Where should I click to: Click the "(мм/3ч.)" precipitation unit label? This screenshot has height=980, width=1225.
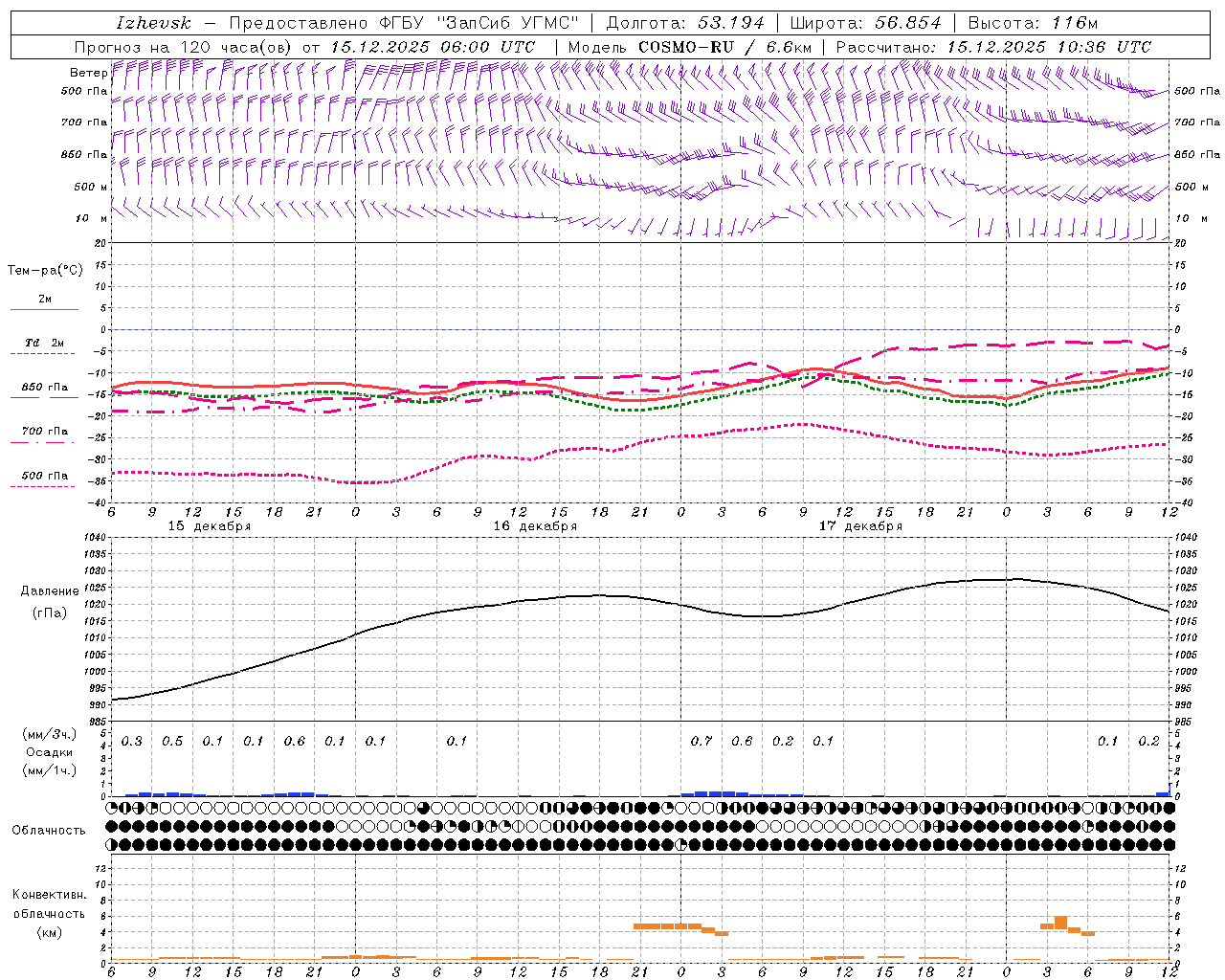[x=49, y=734]
